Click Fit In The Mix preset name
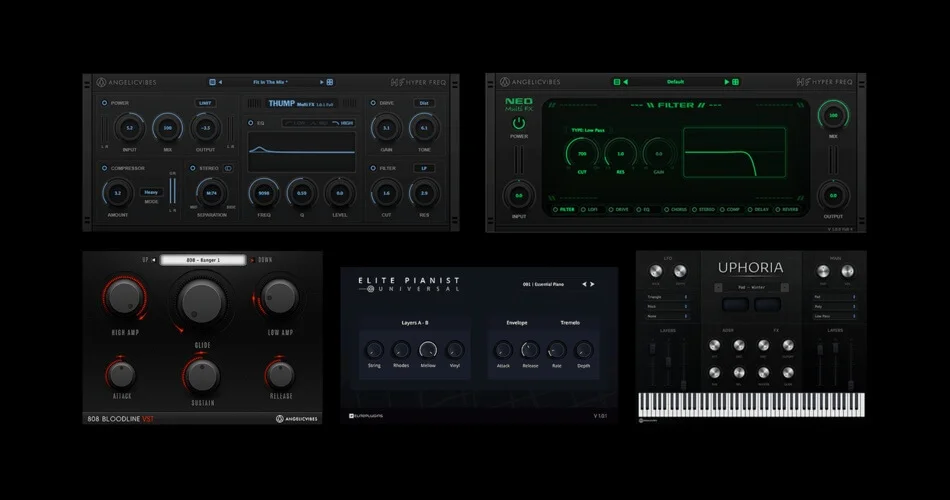 [x=270, y=82]
